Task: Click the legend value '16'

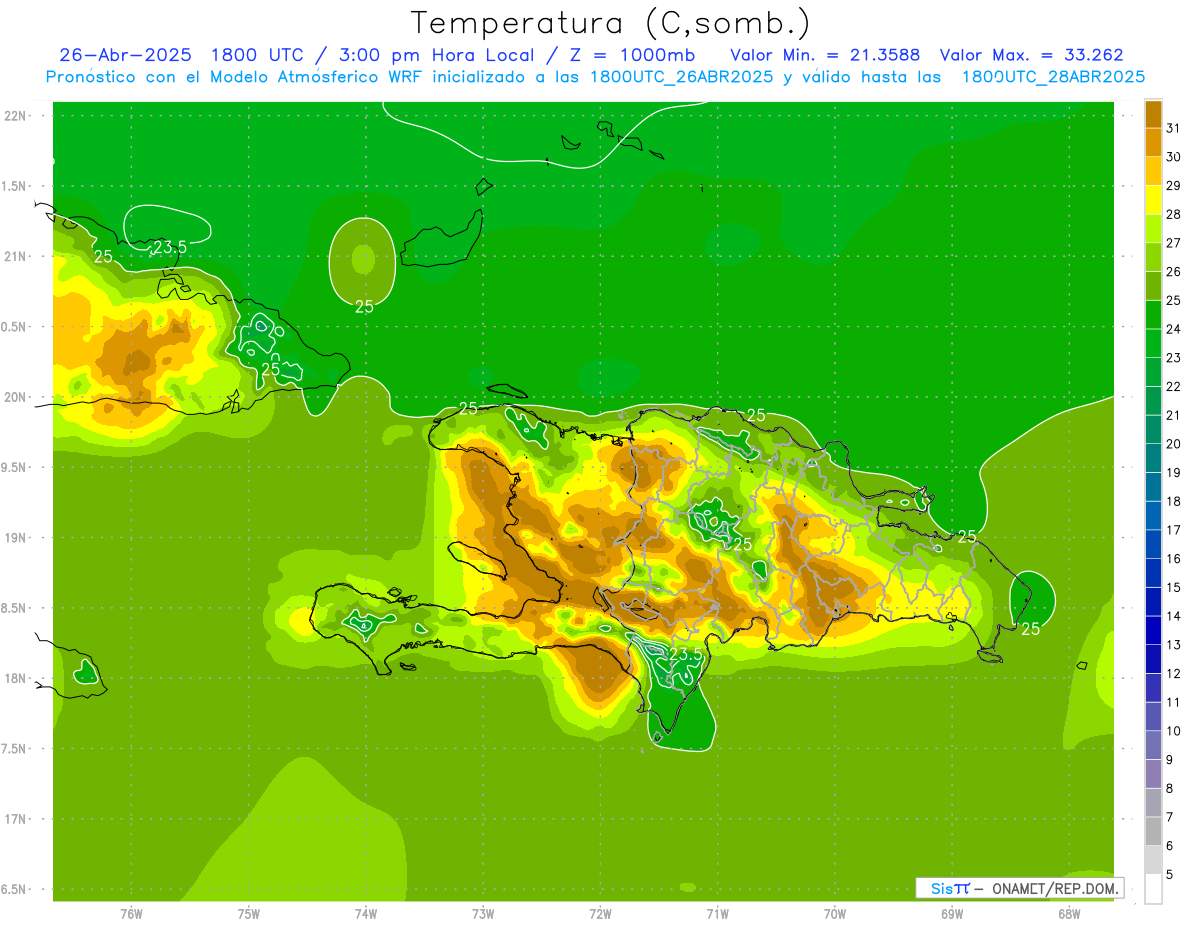Action: 1173,558
